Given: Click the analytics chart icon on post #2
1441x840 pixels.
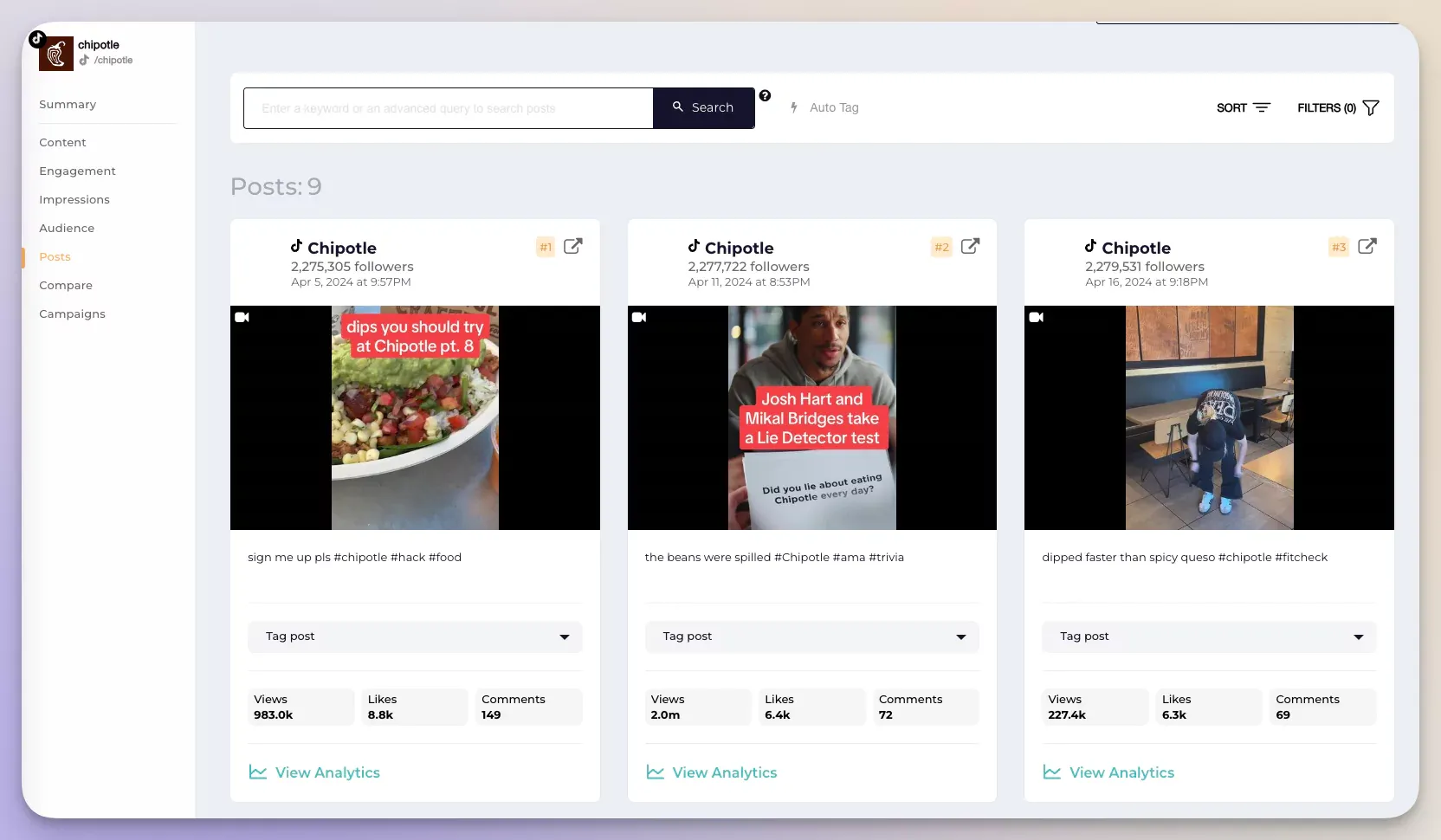Looking at the screenshot, I should tap(656, 772).
